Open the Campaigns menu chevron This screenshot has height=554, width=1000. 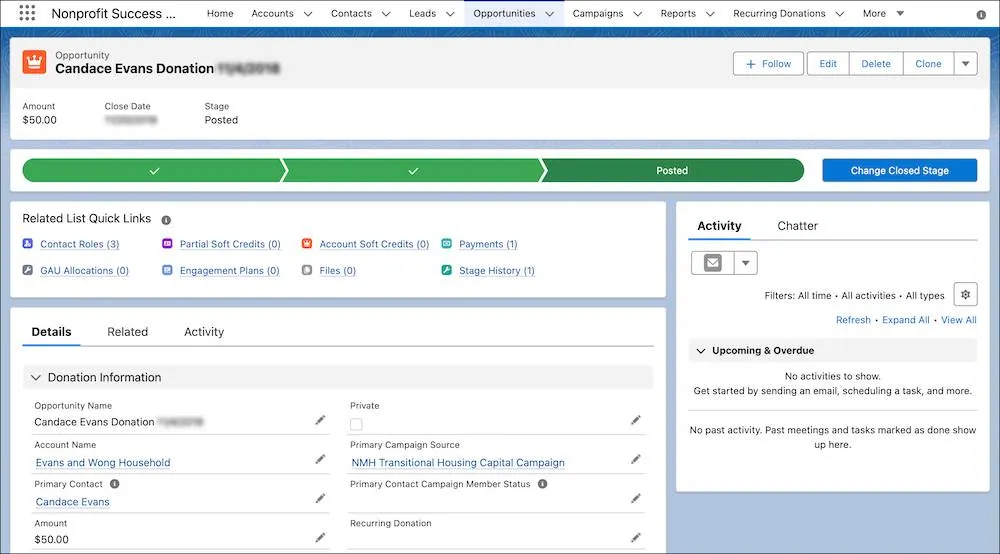(638, 13)
